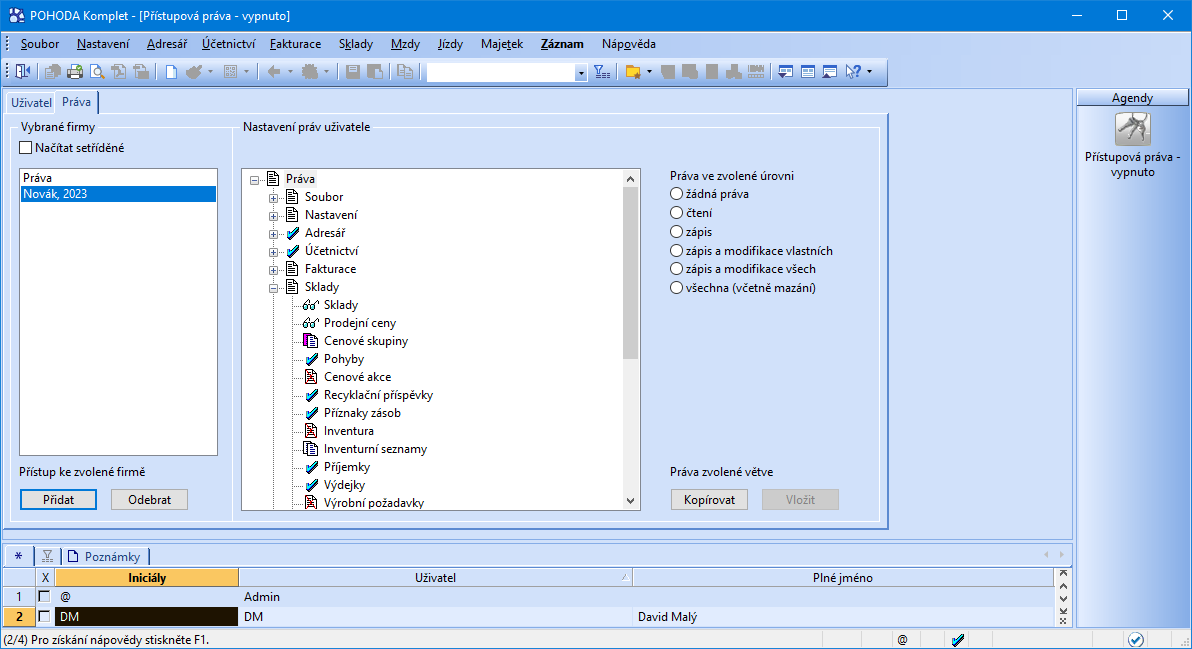Select the Cenové skupiny tree item
Screen dimensions: 1192x649
pos(366,340)
